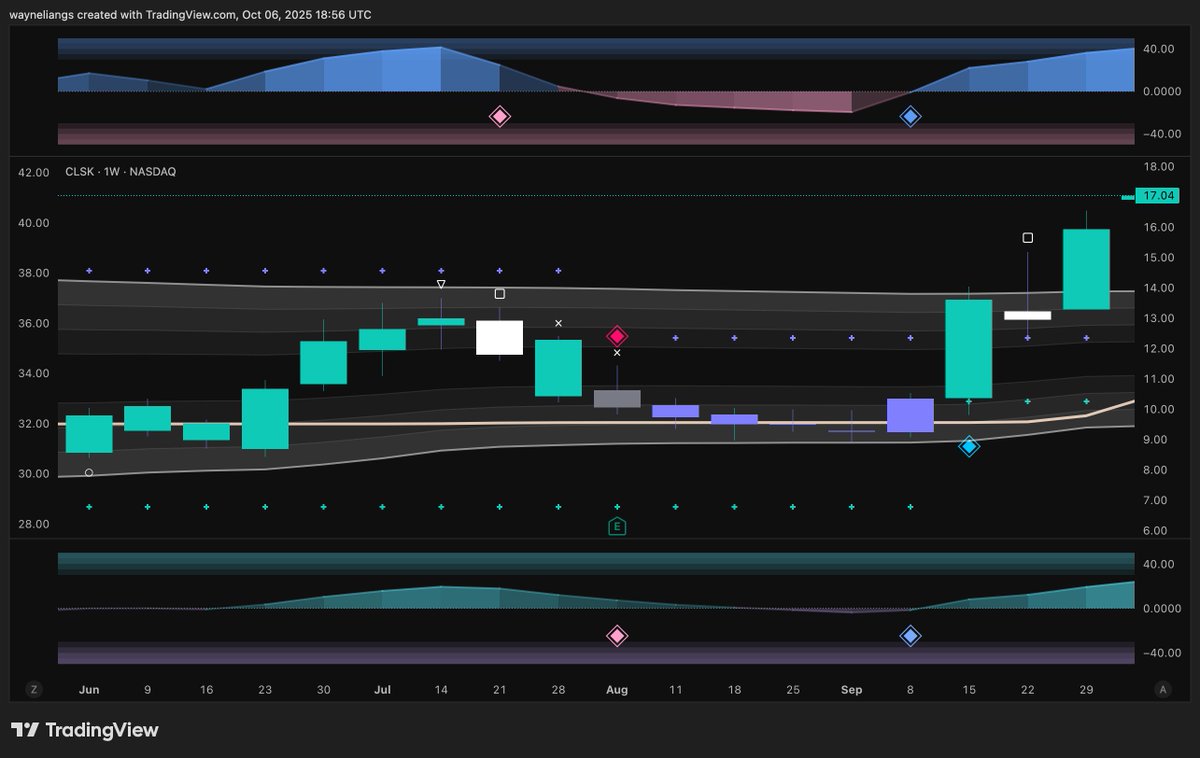
Task: Click the circle marker below the first June candle
Action: click(x=89, y=472)
